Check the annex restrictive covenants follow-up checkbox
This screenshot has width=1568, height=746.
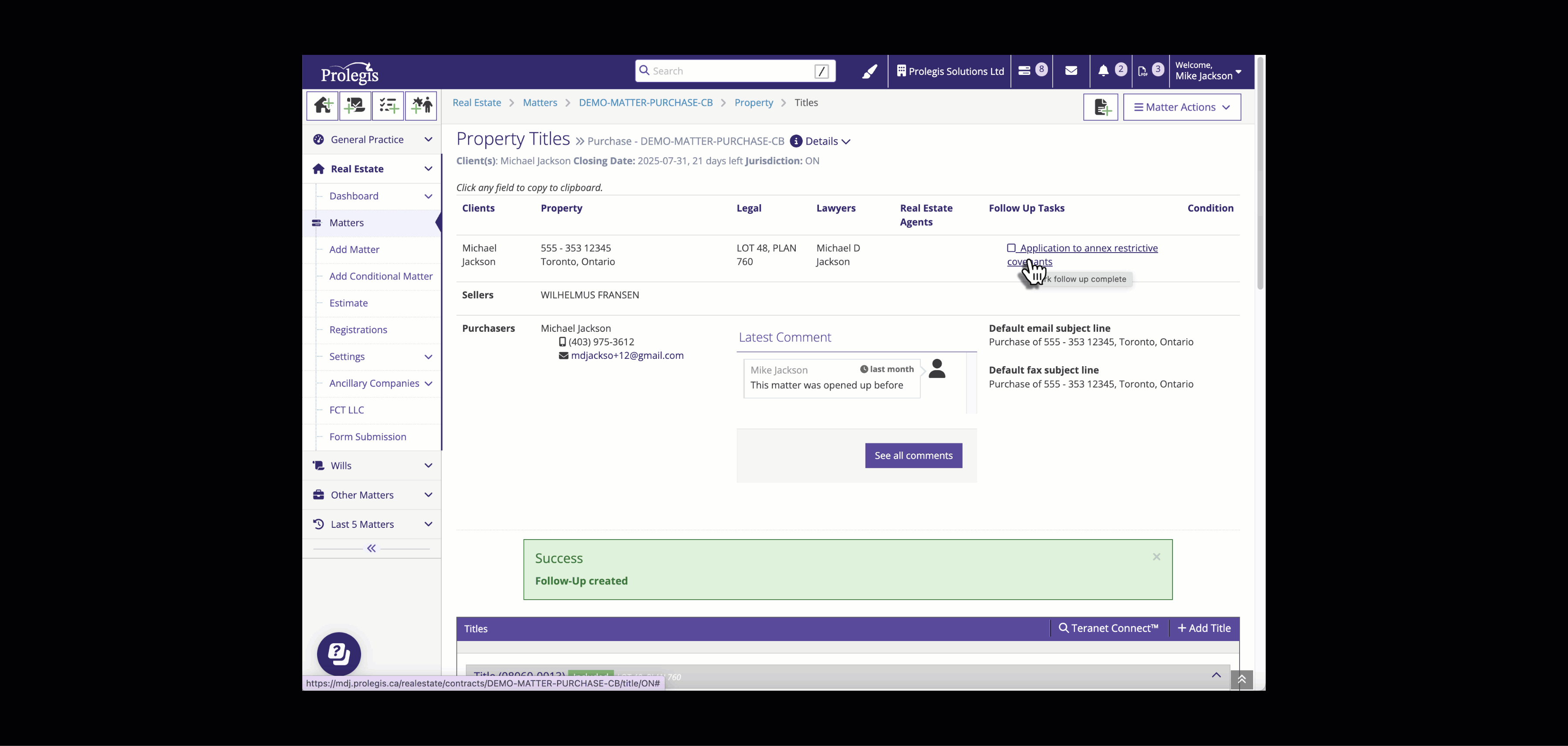(1011, 248)
